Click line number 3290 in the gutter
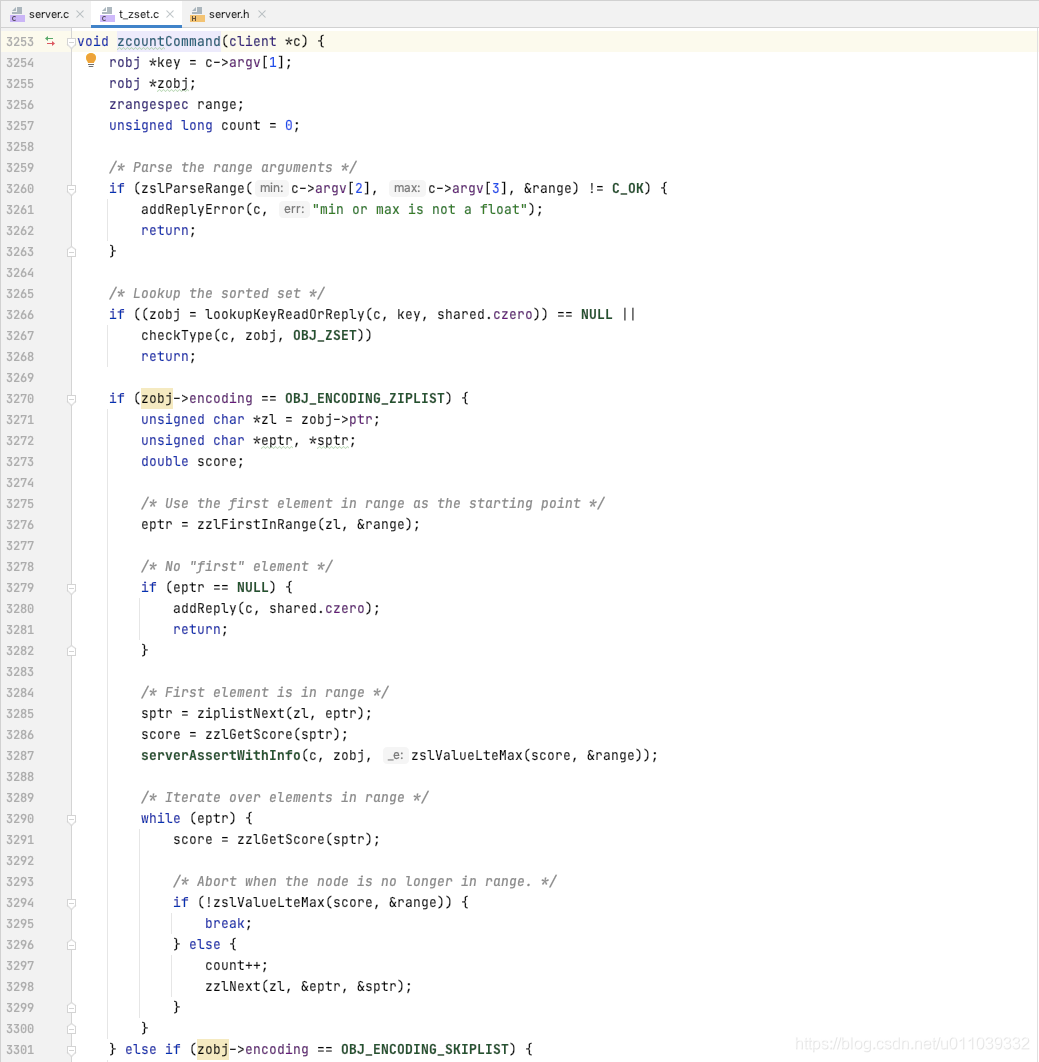1039x1062 pixels. 20,818
